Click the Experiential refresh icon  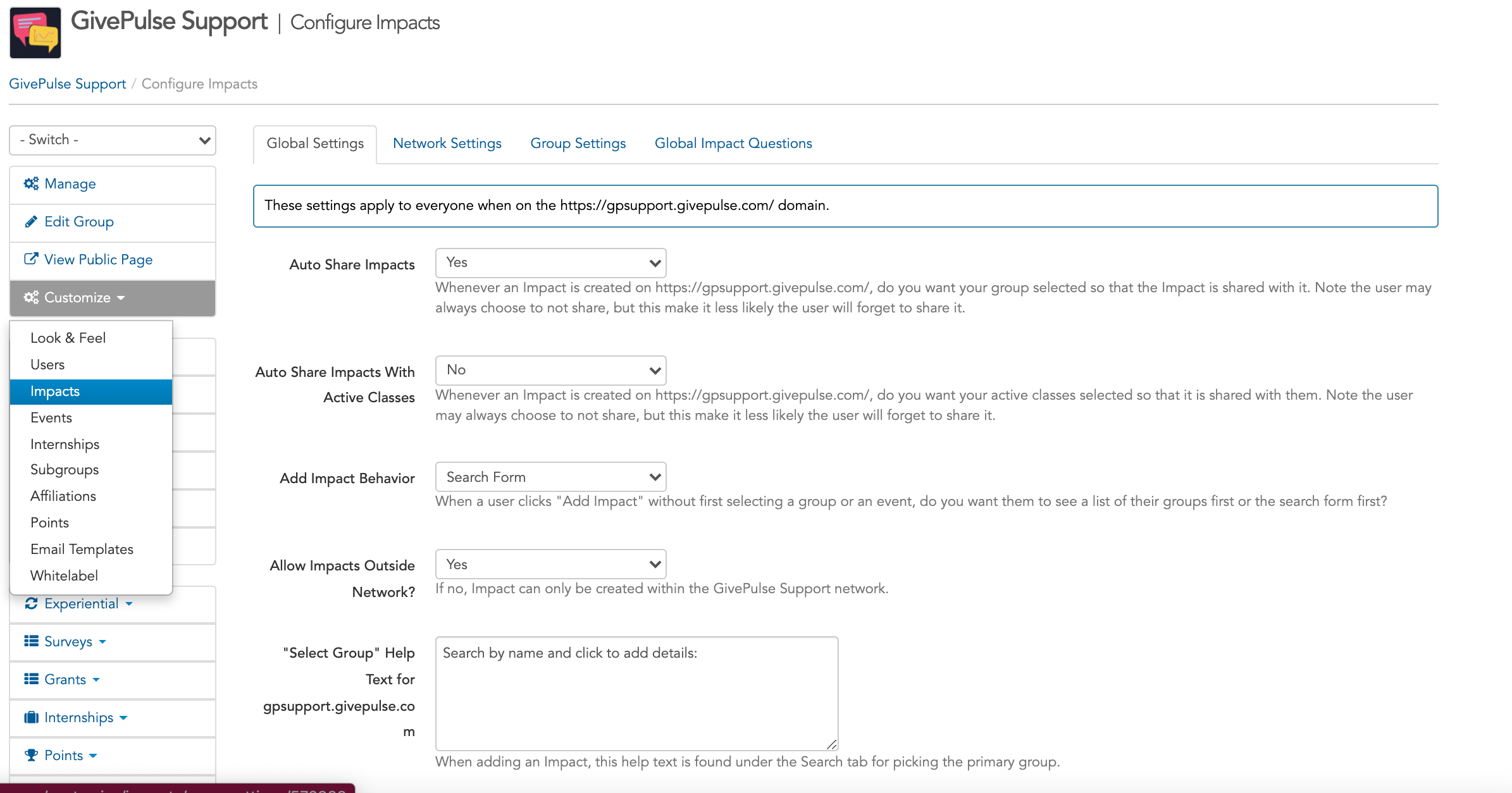[x=31, y=603]
